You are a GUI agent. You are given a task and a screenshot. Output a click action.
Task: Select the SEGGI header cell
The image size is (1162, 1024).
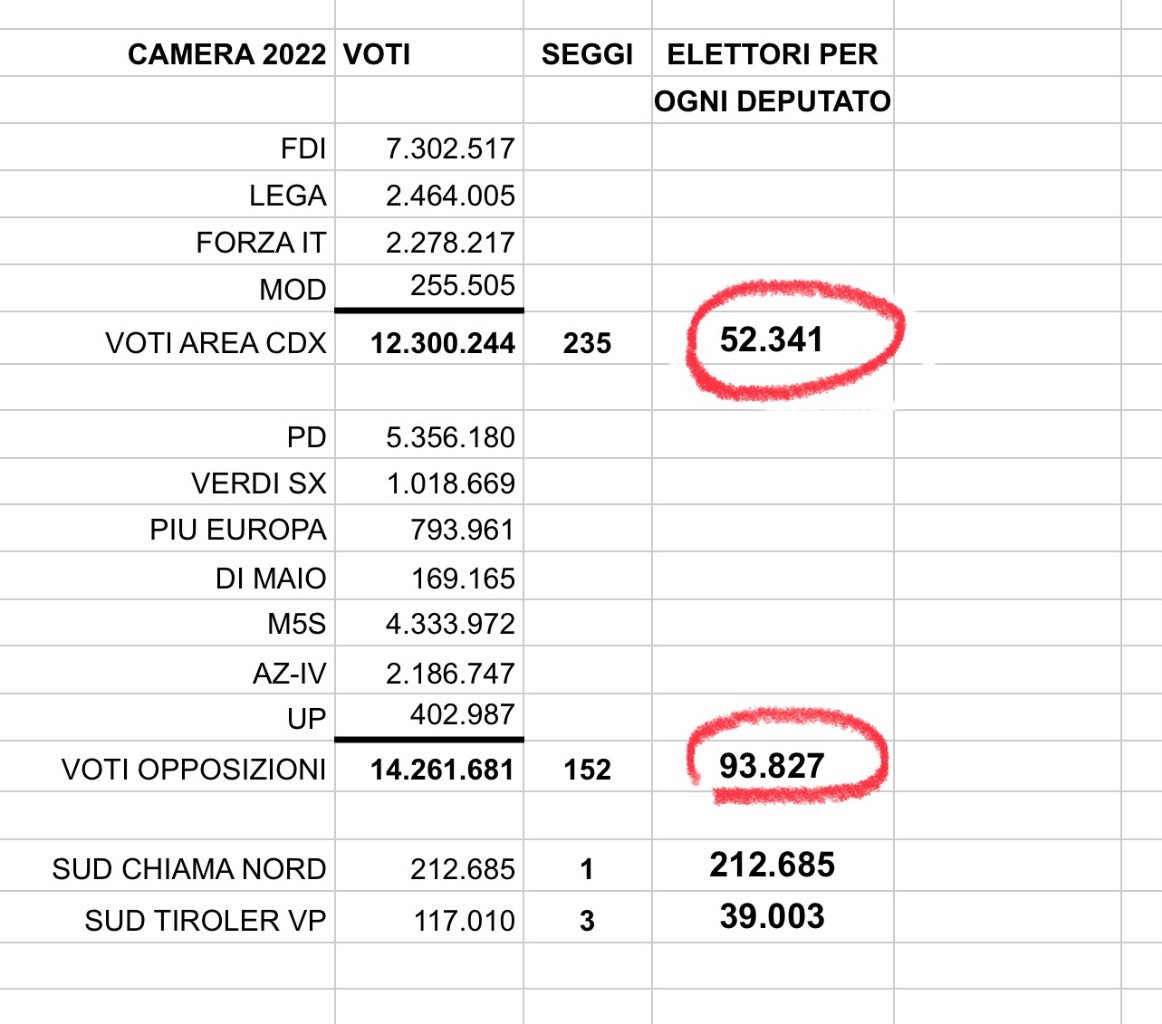(x=588, y=53)
